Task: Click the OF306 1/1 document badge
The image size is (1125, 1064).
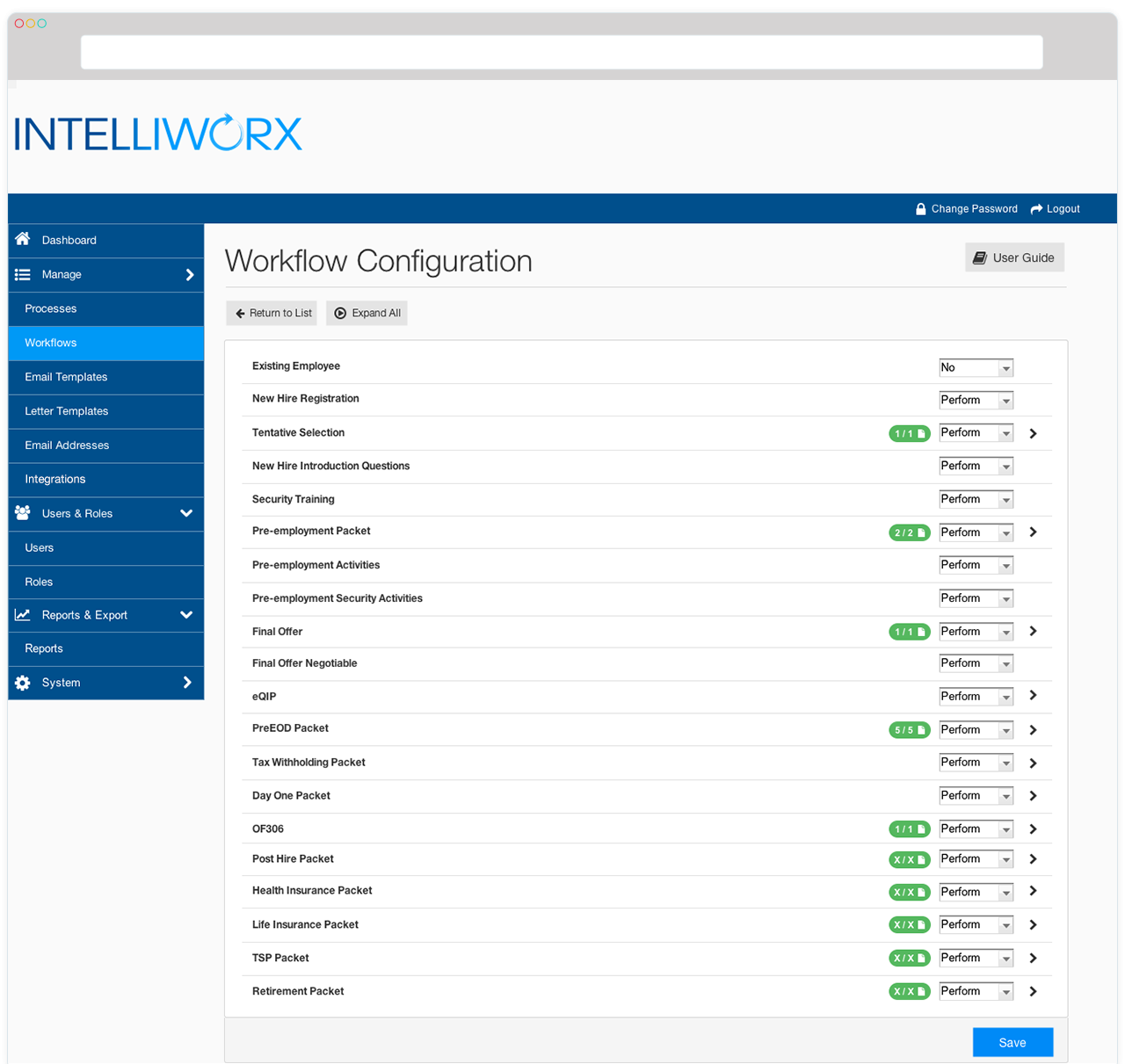Action: tap(910, 829)
